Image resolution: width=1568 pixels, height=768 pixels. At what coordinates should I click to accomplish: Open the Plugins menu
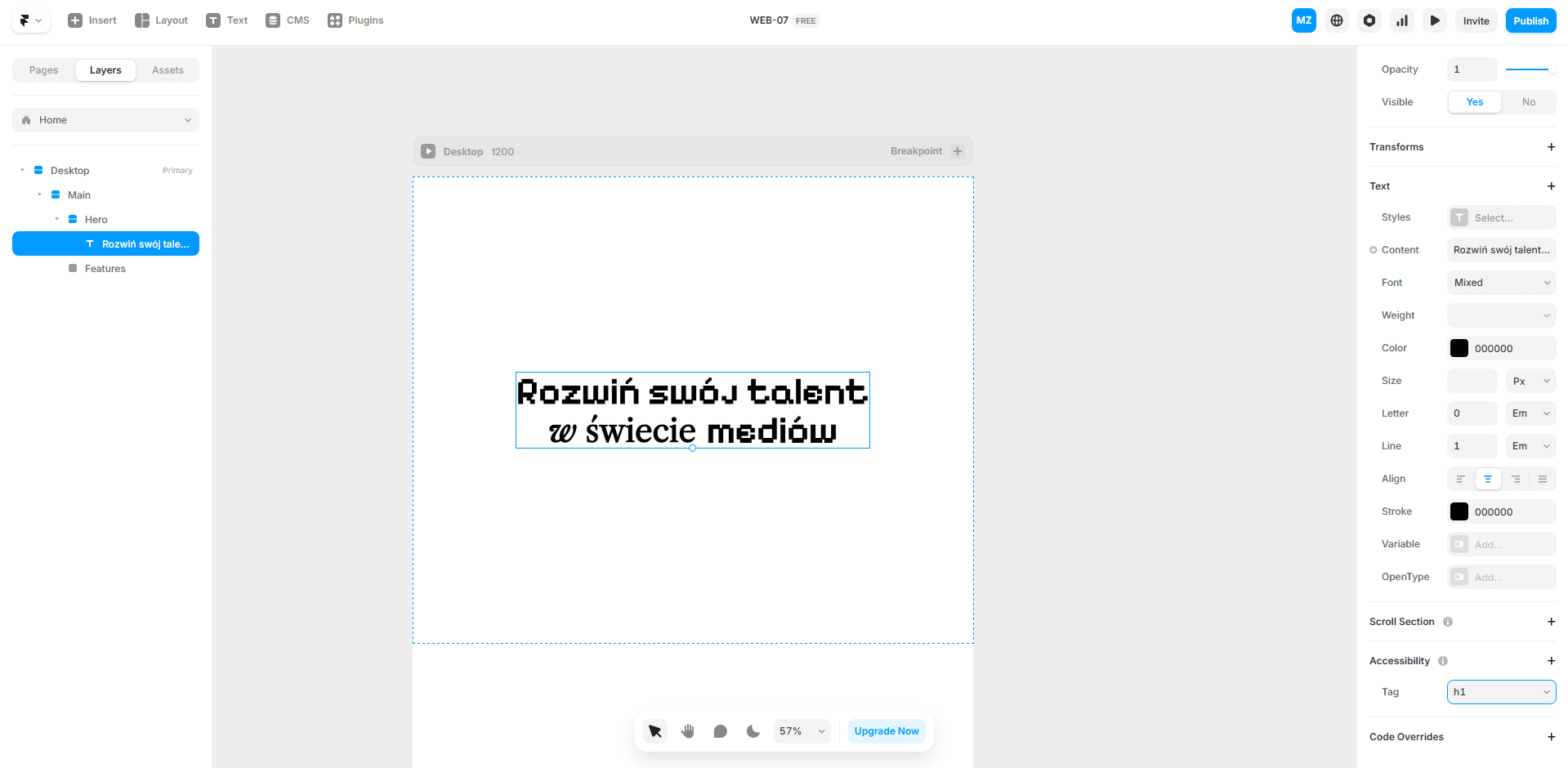pyautogui.click(x=355, y=20)
